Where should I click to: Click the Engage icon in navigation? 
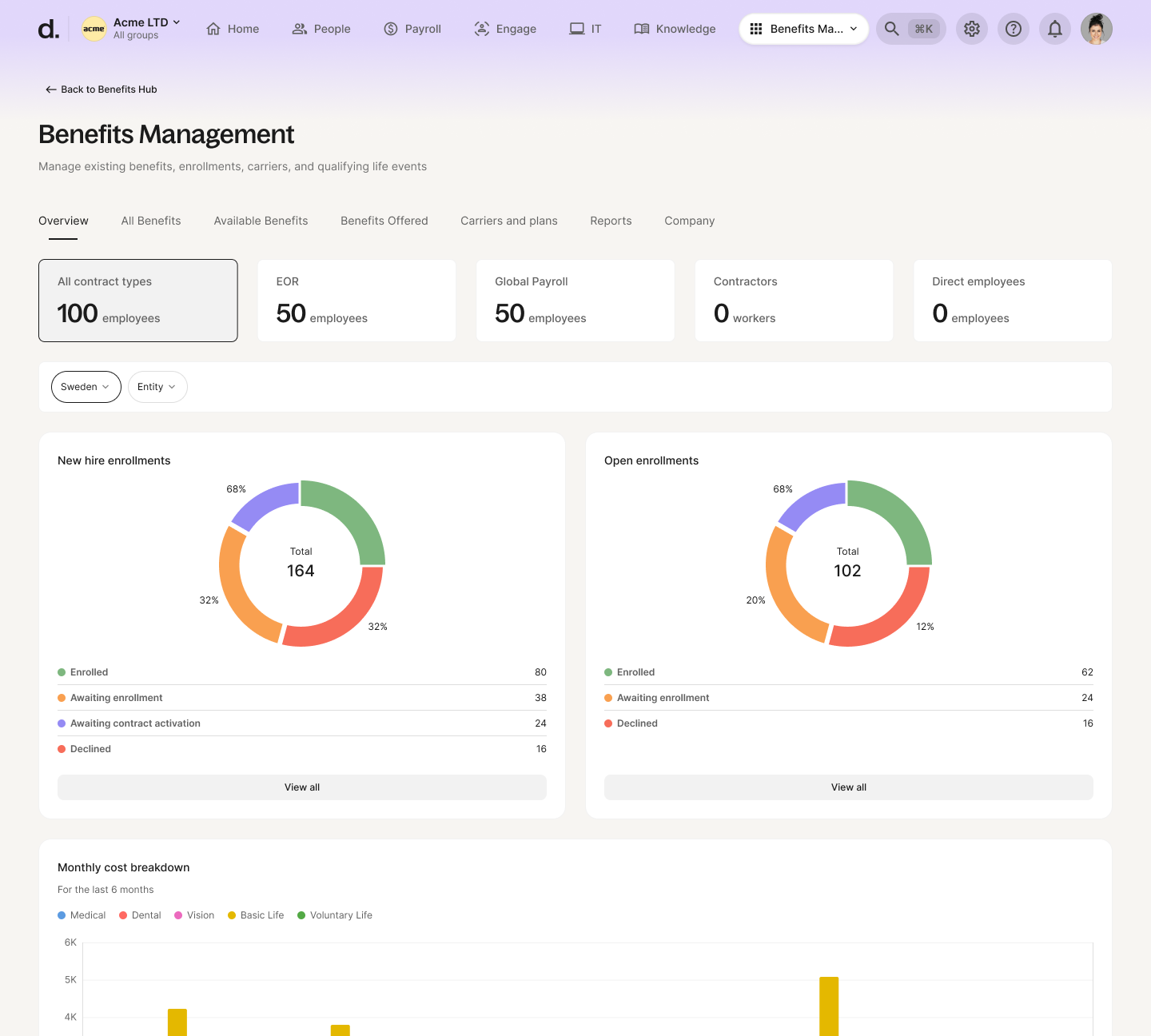(x=482, y=29)
